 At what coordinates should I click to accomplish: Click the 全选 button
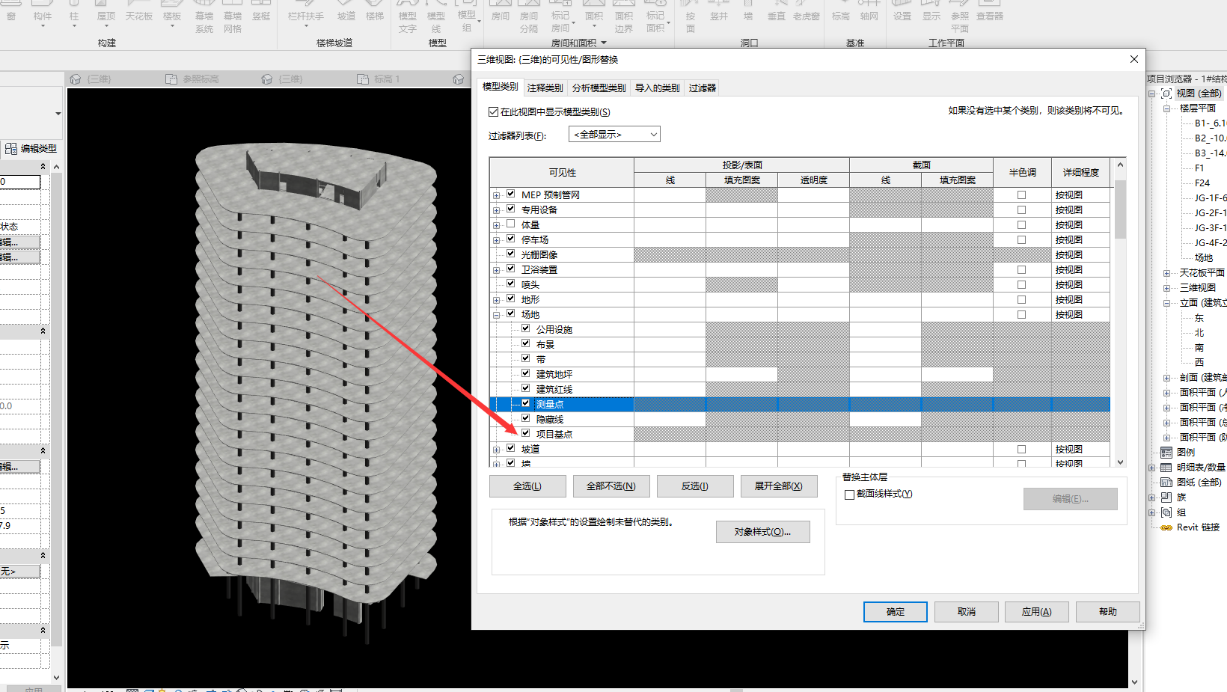pos(527,486)
